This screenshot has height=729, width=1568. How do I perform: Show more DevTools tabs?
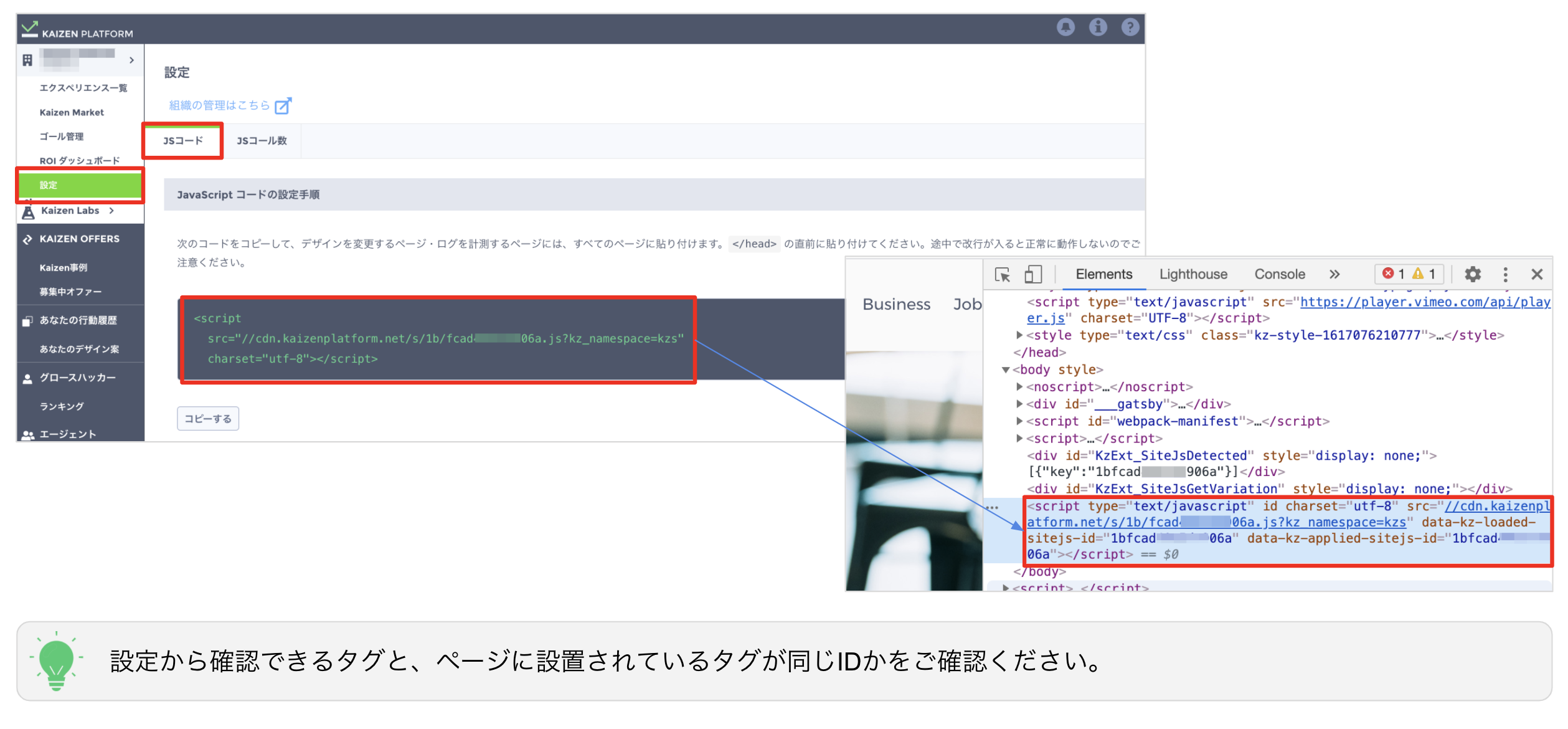point(1334,274)
